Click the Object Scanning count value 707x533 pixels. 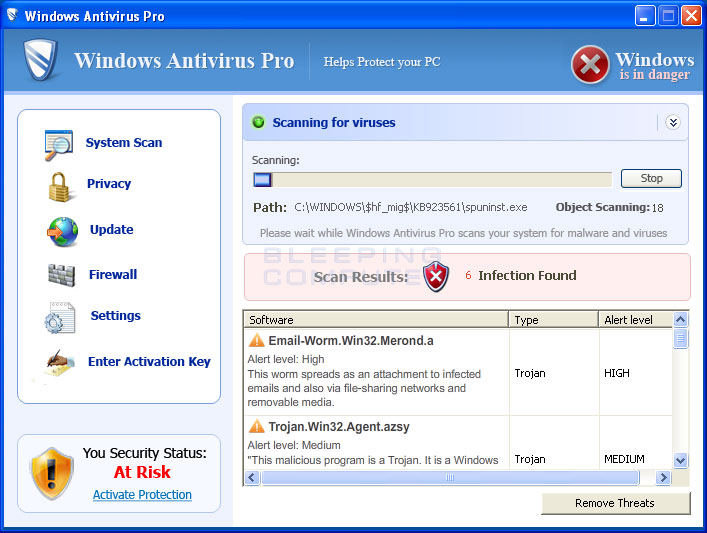(657, 208)
